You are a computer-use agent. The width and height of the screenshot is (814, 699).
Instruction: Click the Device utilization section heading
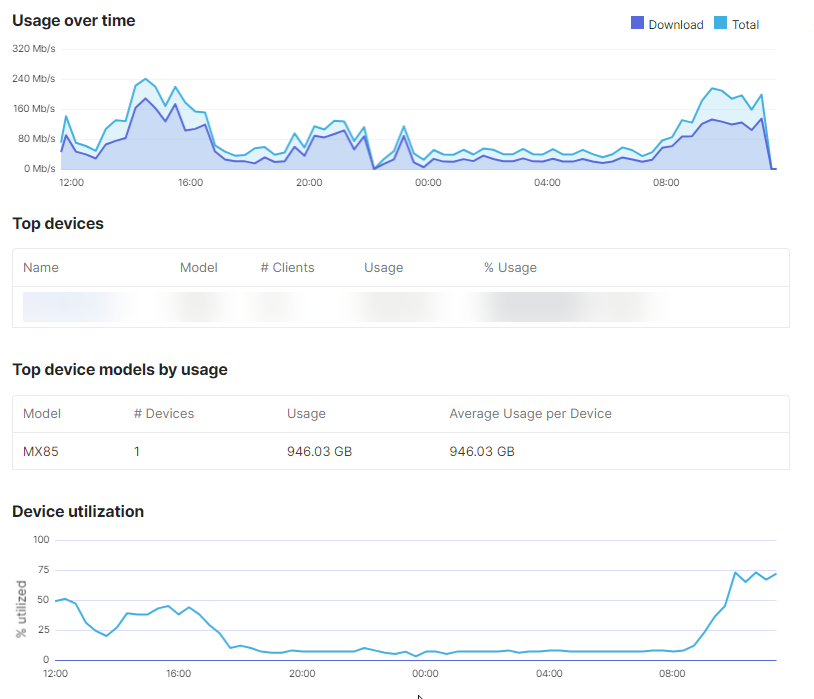(77, 511)
